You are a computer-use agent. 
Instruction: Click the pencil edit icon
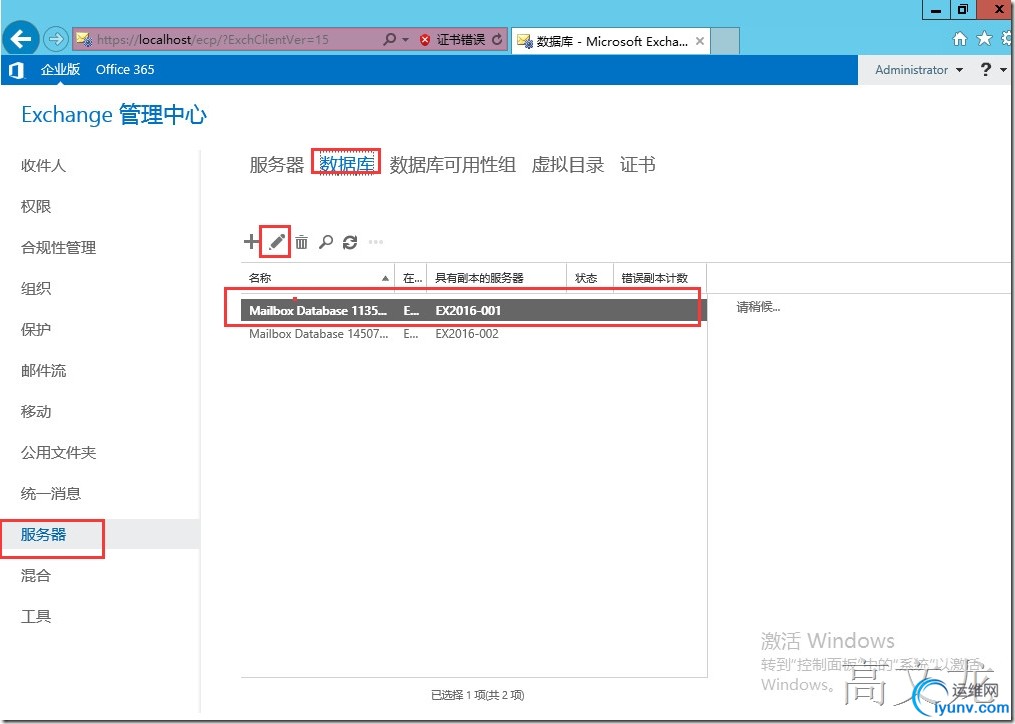coord(276,242)
